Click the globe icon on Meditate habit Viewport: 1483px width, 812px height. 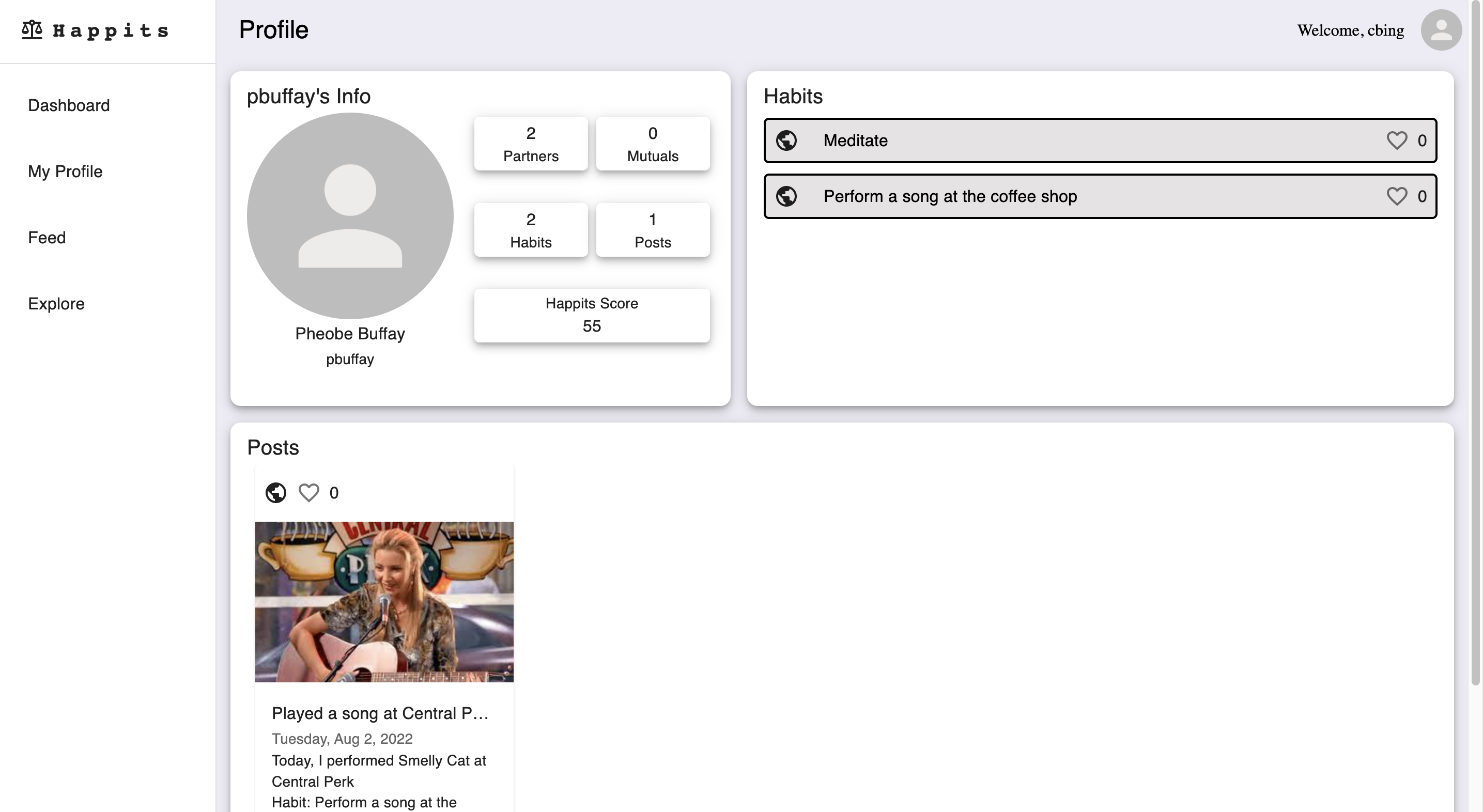(x=786, y=140)
